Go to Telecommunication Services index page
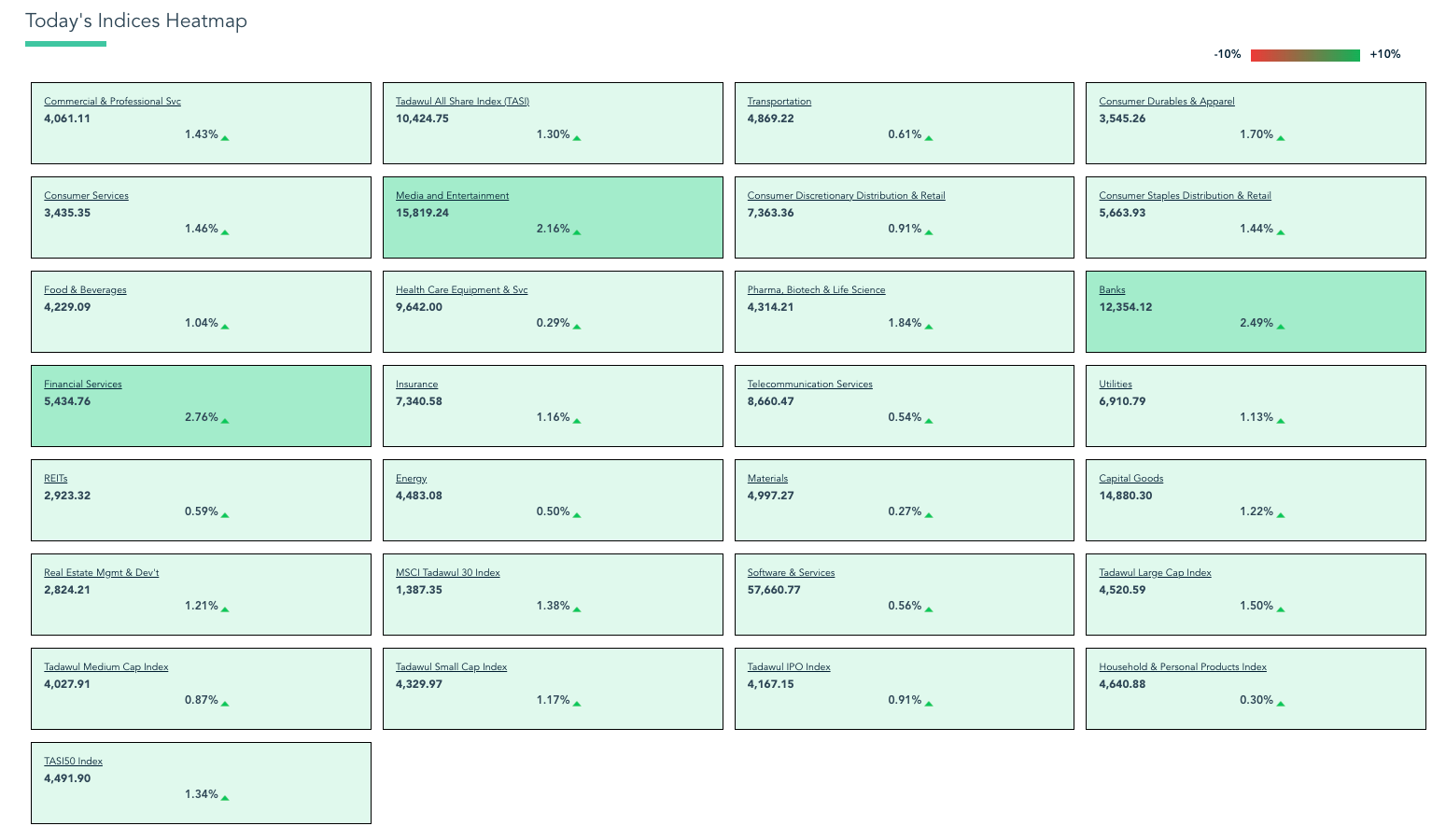The image size is (1446, 840). (x=809, y=385)
